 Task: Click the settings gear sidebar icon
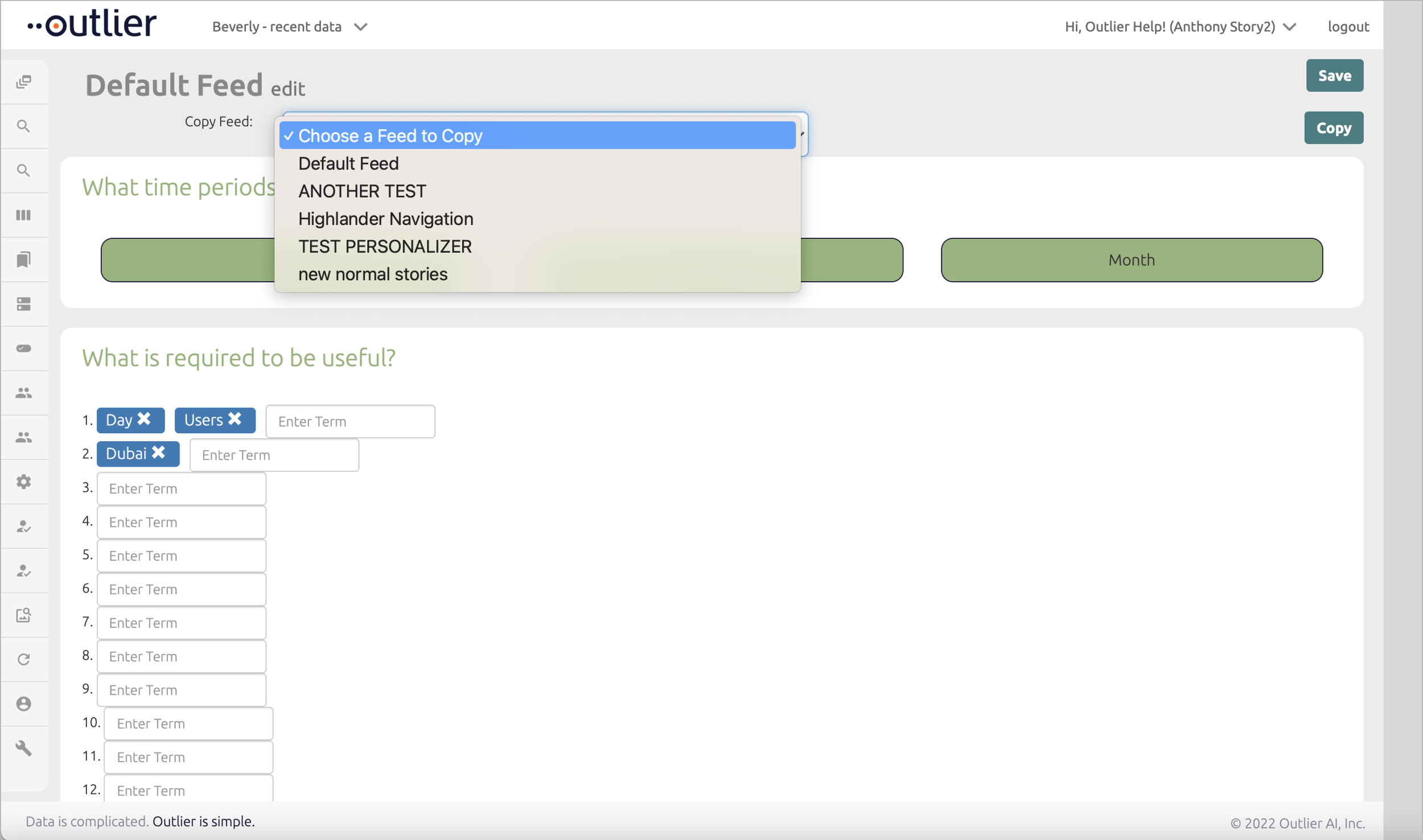[x=23, y=482]
